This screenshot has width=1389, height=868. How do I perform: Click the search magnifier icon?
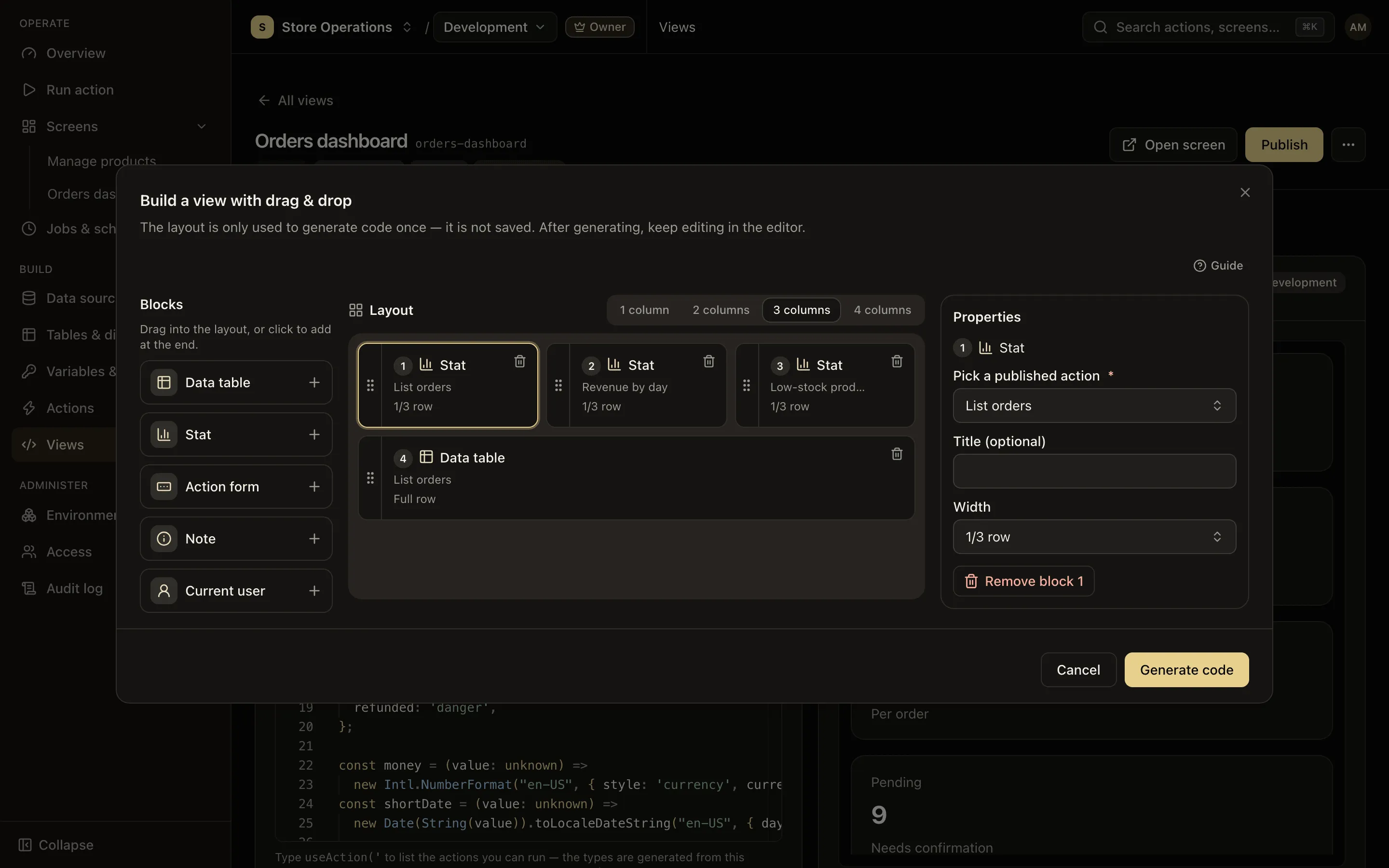pos(1100,27)
